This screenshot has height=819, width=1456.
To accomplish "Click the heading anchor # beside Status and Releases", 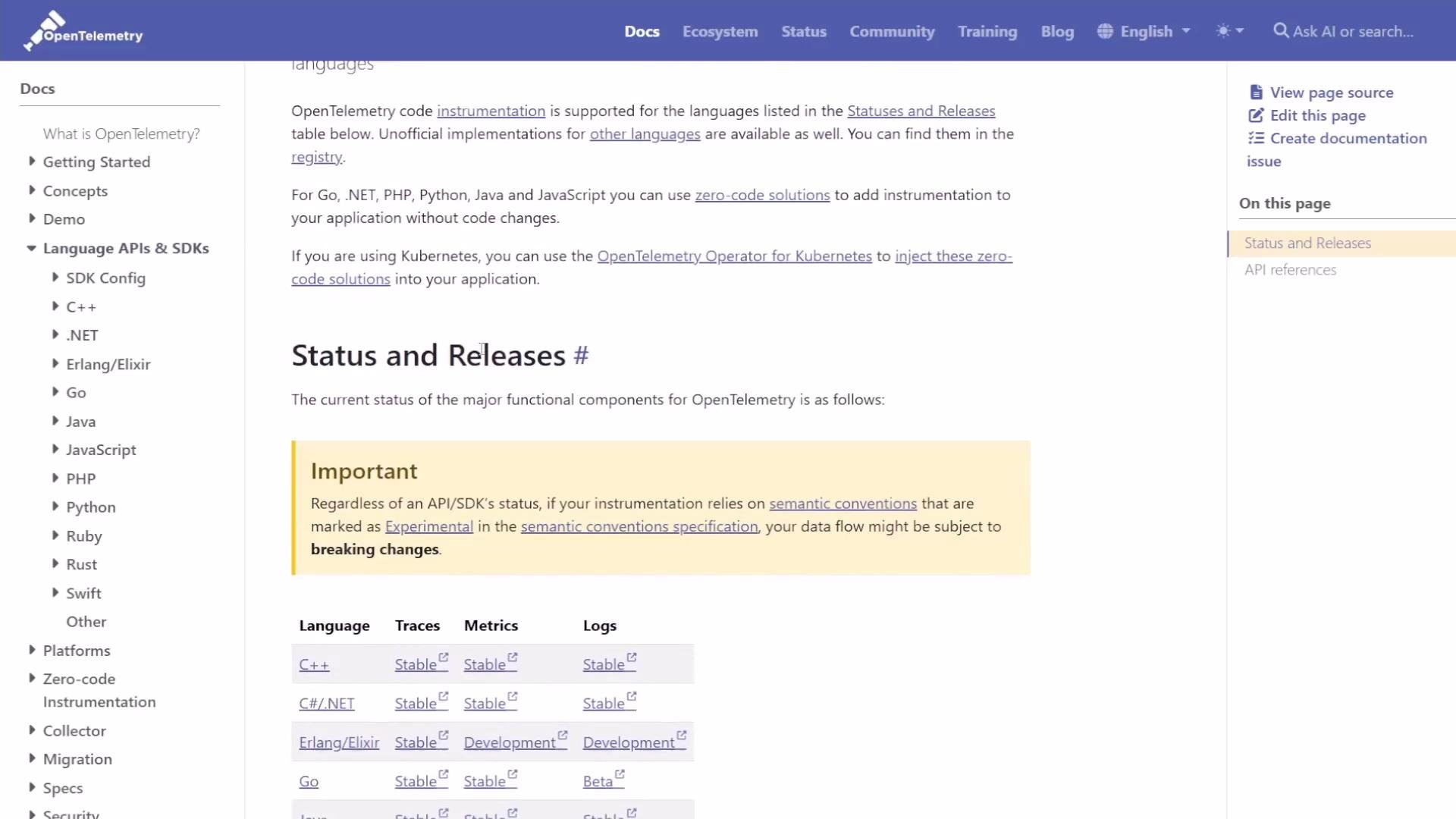I will coord(581,356).
